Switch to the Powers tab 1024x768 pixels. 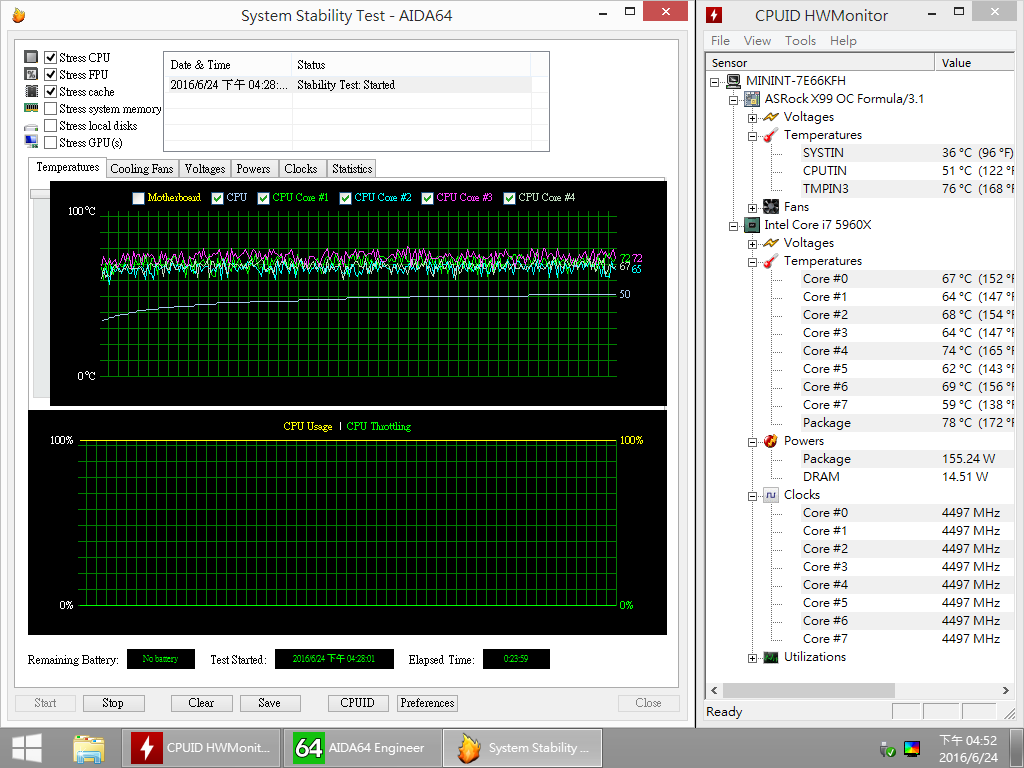253,168
